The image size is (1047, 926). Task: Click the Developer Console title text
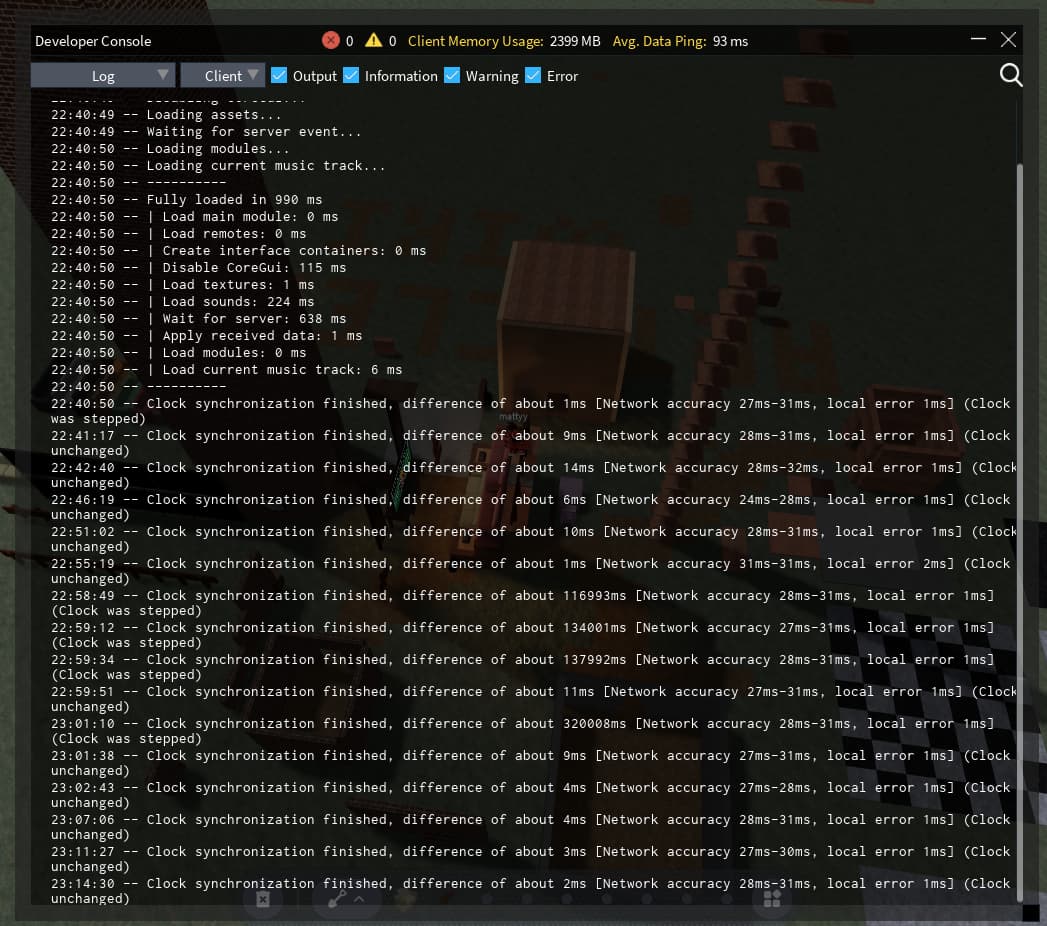(x=93, y=41)
